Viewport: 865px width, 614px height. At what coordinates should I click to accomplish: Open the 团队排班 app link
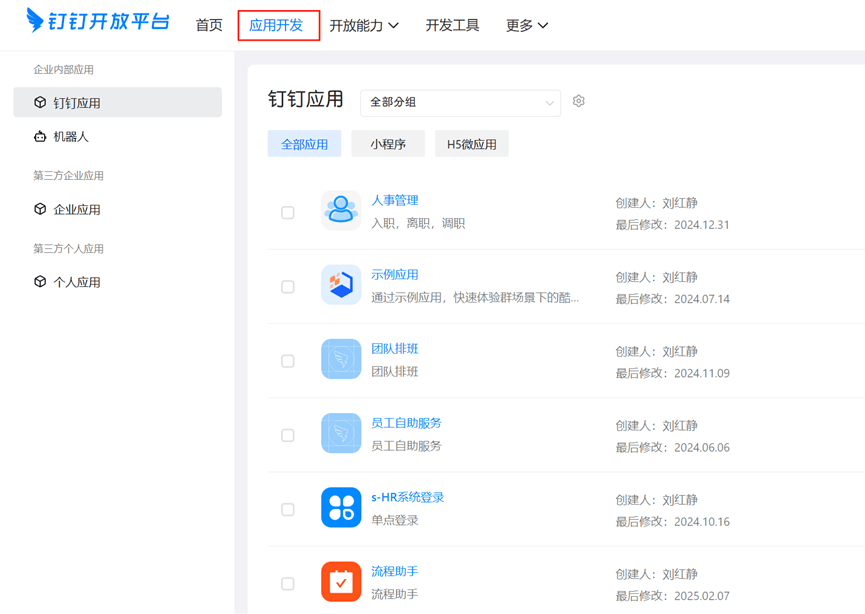point(395,349)
